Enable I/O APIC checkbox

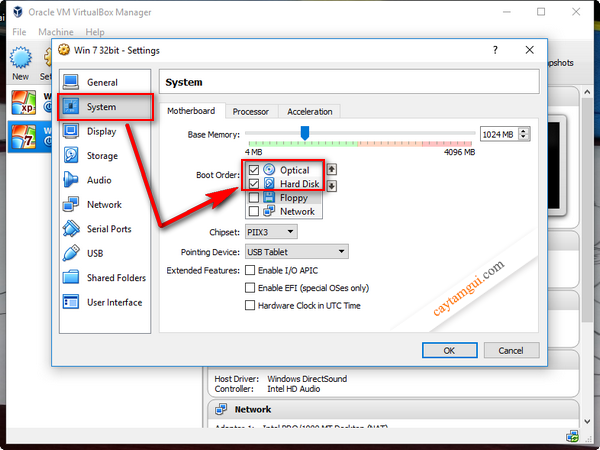click(x=250, y=270)
